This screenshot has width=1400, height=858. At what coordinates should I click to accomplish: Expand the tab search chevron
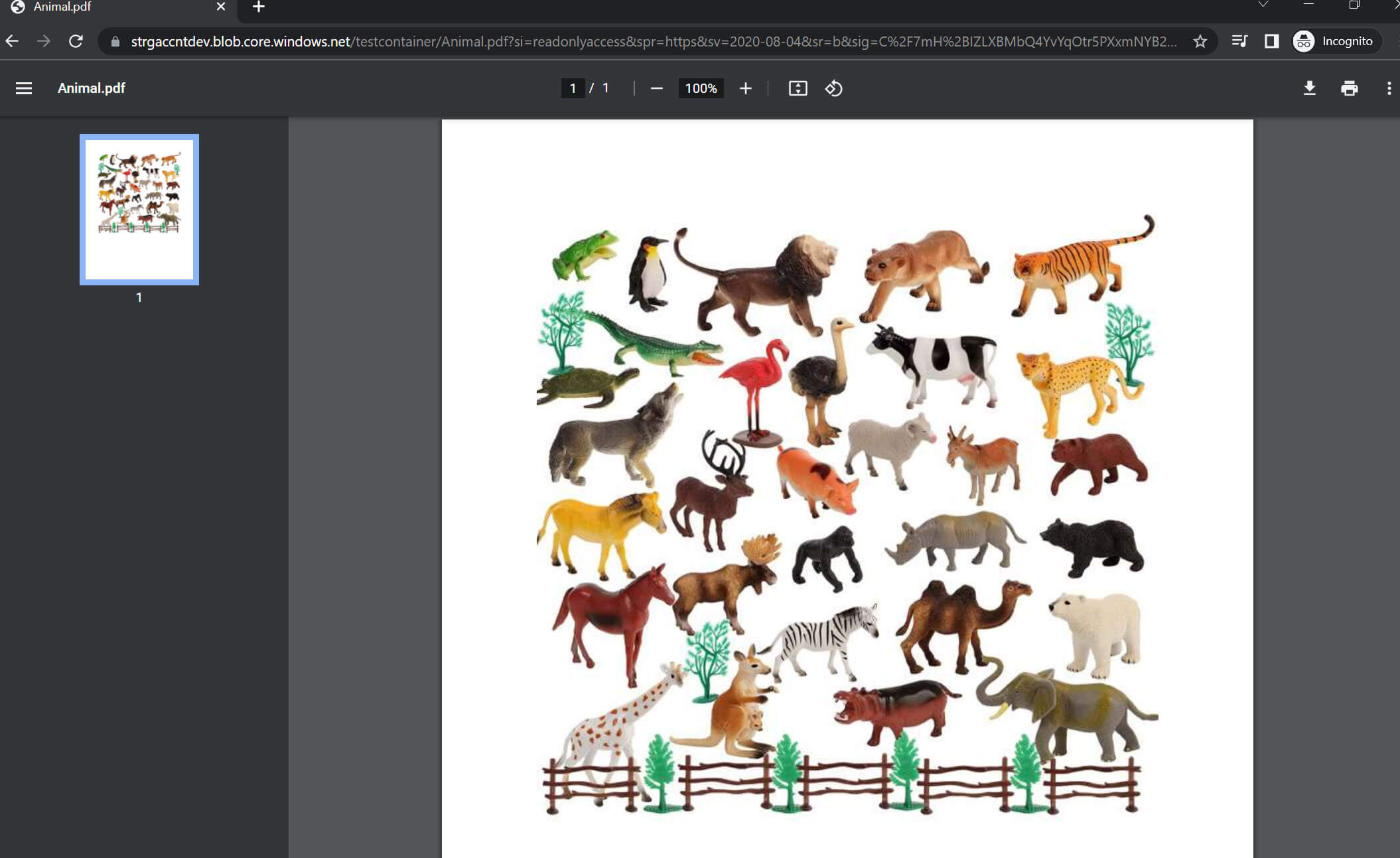pos(1263,5)
